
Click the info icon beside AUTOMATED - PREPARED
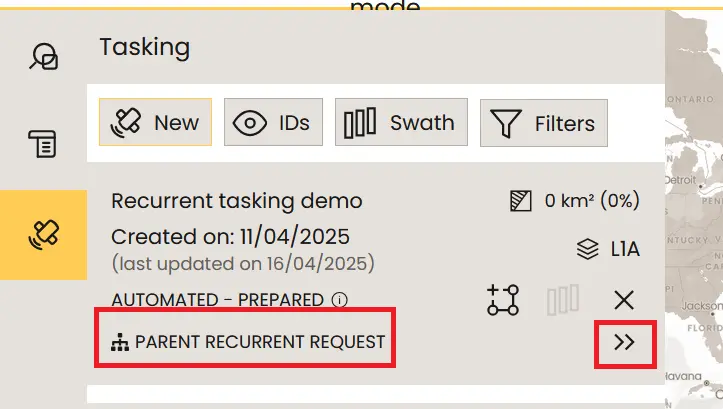point(339,300)
